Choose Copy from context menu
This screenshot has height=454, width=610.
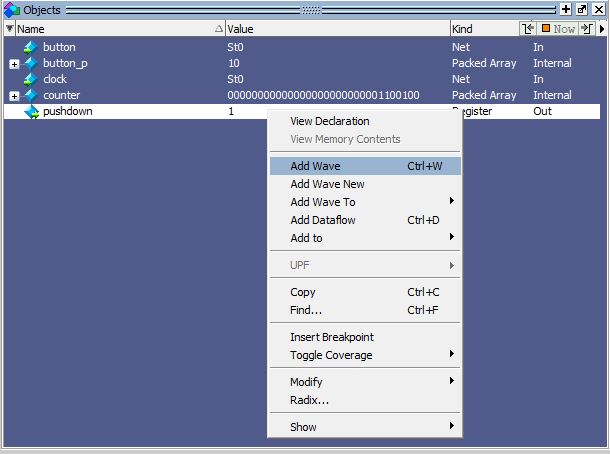365,292
